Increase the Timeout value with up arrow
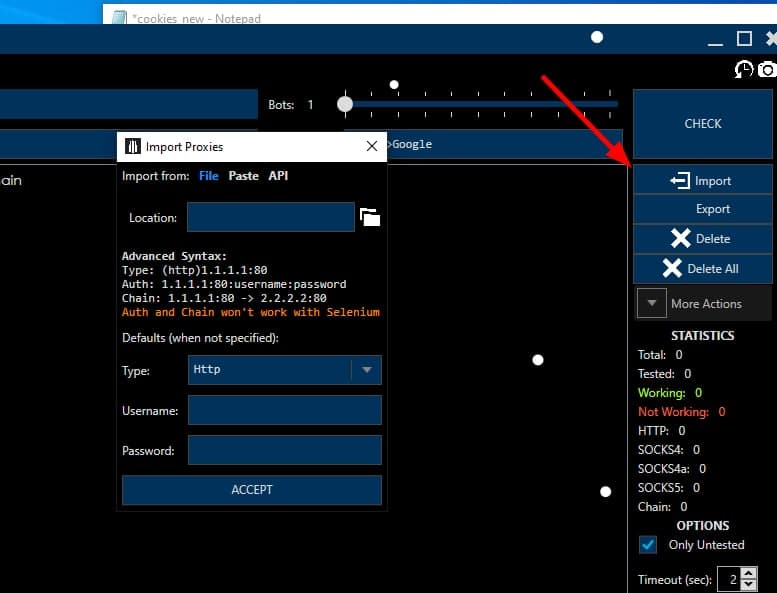The width and height of the screenshot is (777, 593). coord(749,574)
